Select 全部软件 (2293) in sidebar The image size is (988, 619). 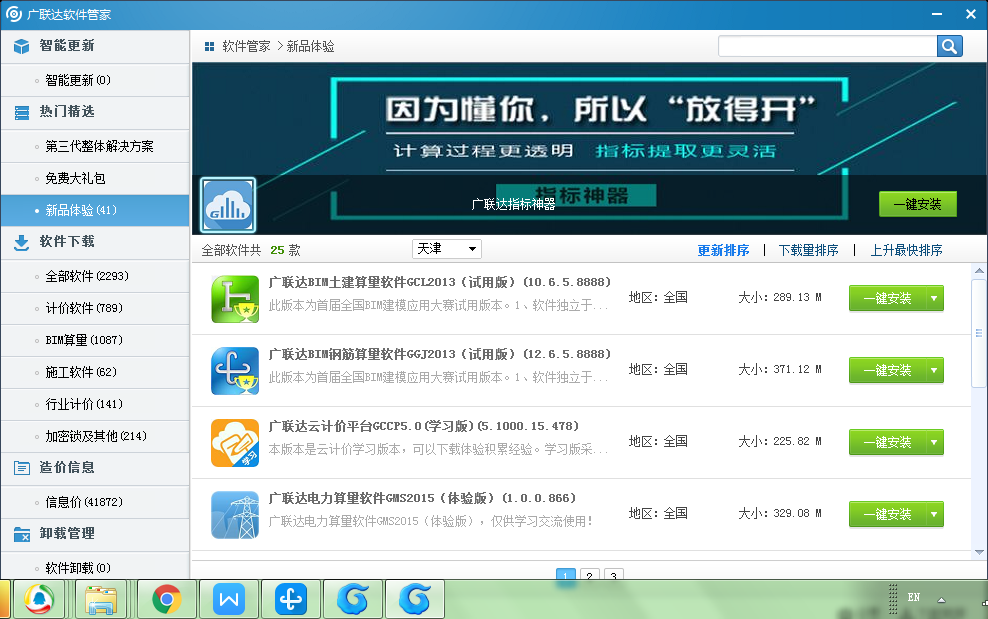pyautogui.click(x=95, y=276)
